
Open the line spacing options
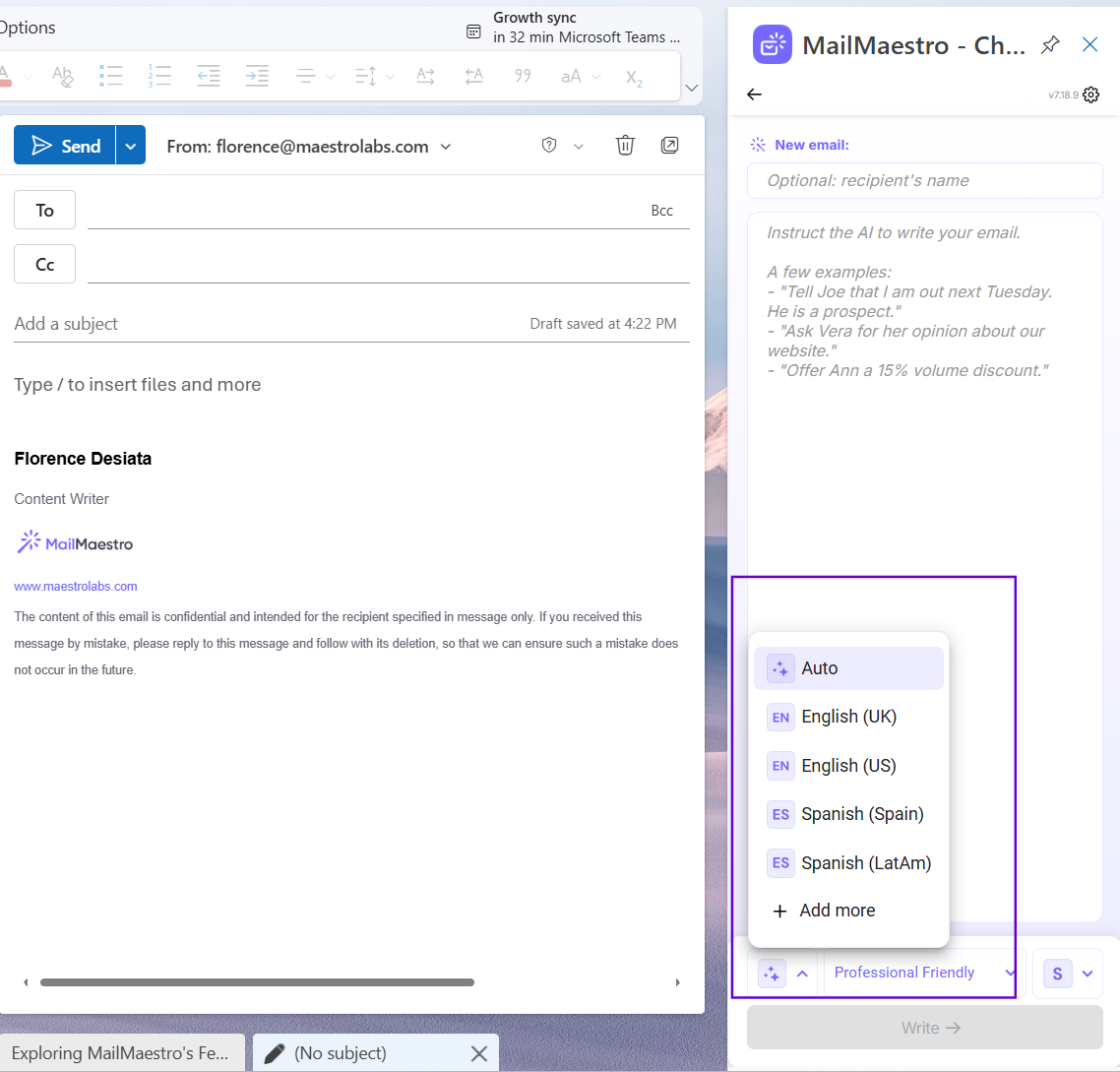click(x=374, y=76)
